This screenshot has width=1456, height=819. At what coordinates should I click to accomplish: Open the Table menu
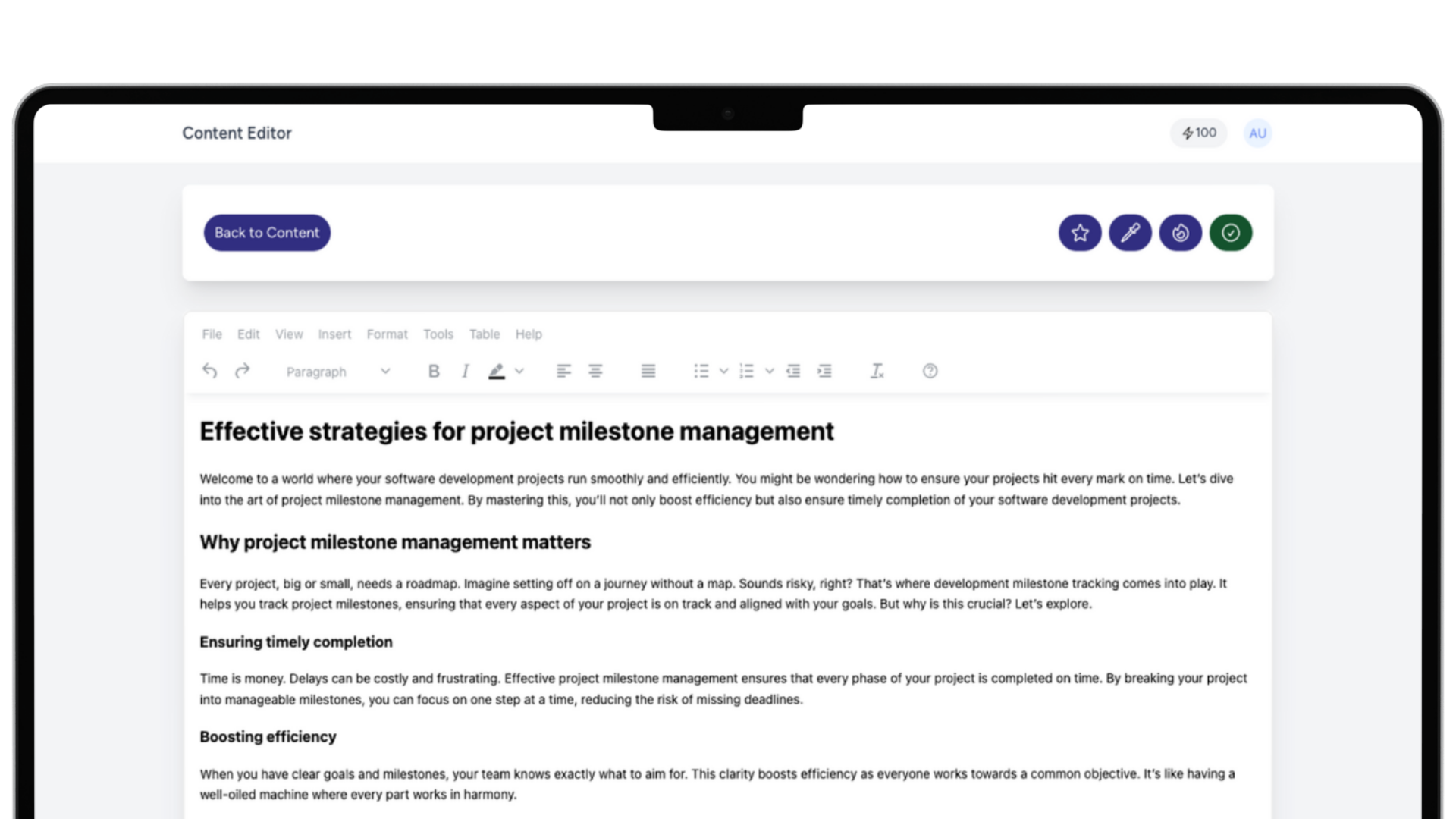[485, 334]
